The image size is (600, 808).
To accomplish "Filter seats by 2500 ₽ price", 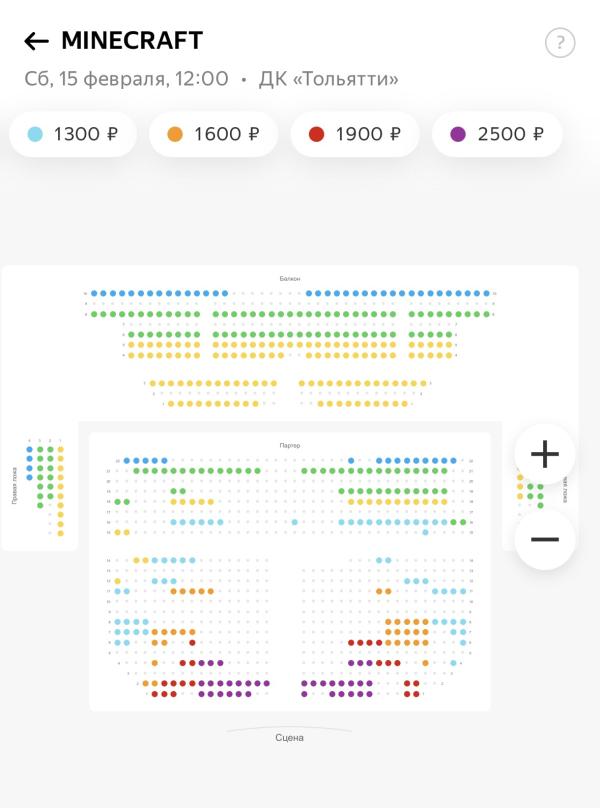I will point(497,134).
